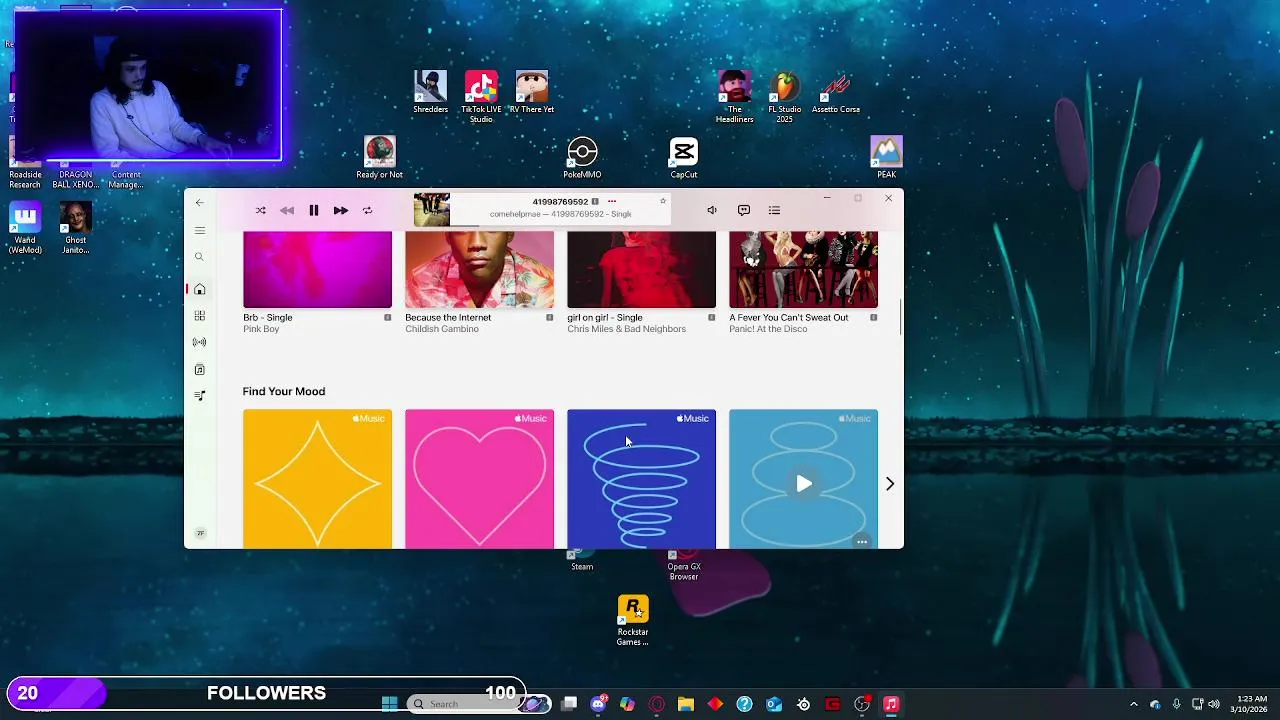Click the Brb - Single title text
Viewport: 1280px width, 720px height.
268,318
